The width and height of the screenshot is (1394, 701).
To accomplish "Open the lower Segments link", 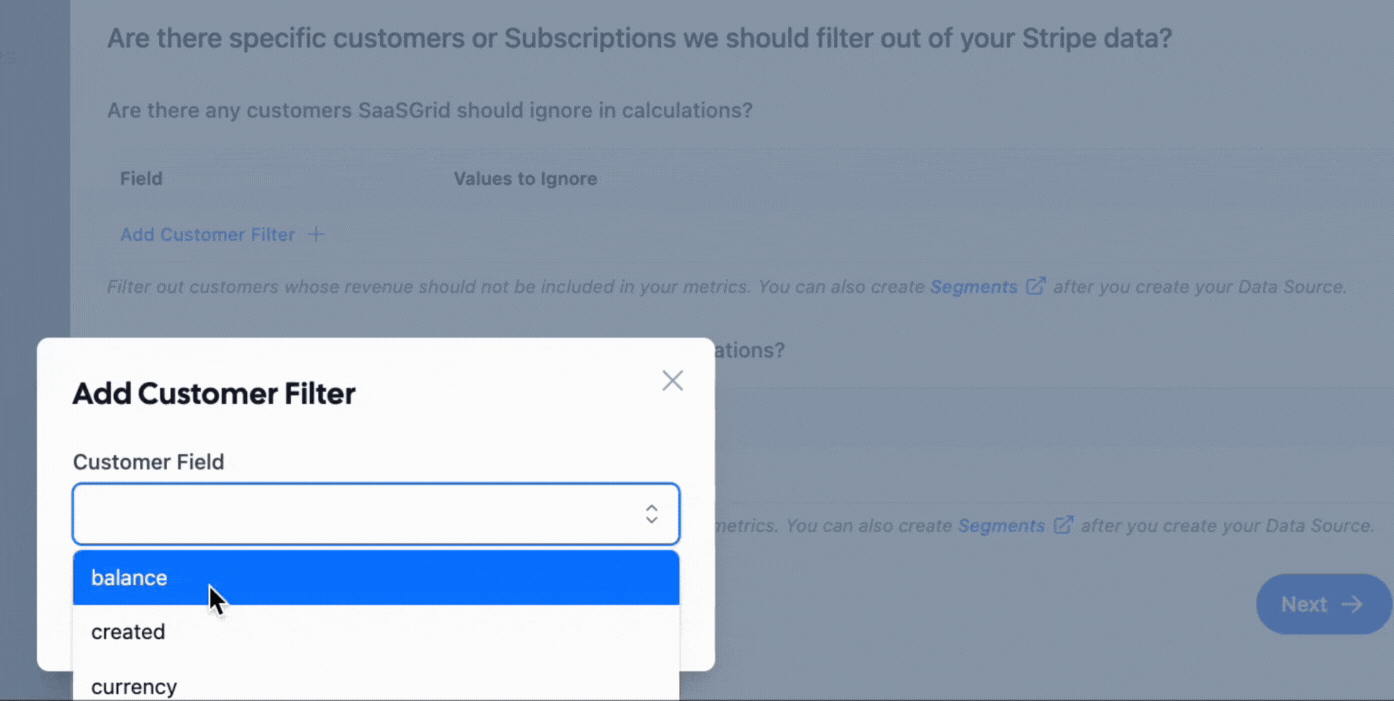I will click(1000, 524).
